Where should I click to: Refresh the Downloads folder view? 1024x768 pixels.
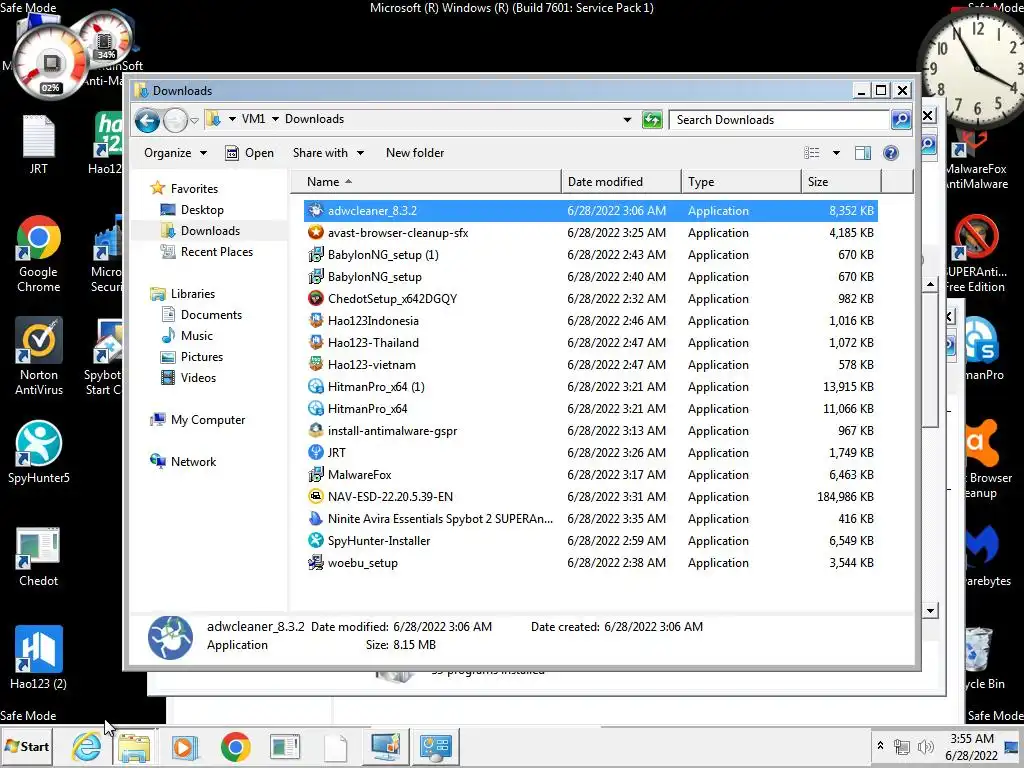click(652, 120)
